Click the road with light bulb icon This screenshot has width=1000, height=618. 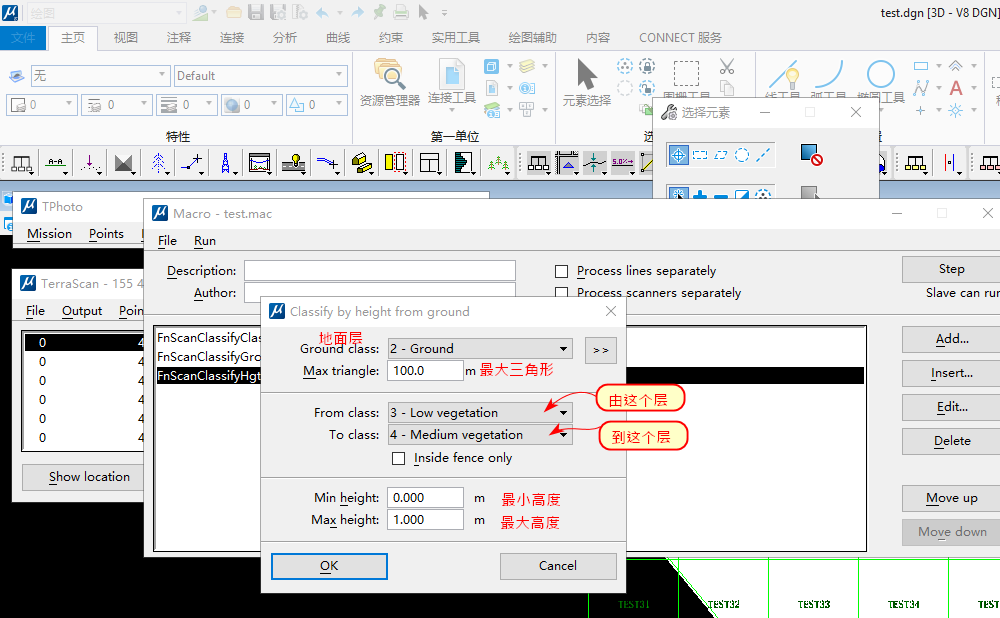(x=293, y=164)
